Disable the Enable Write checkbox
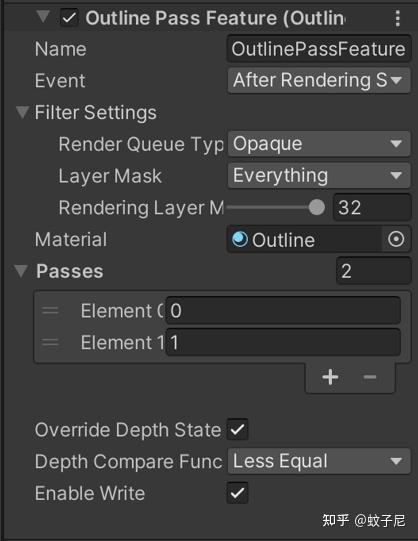This screenshot has height=541, width=418. (x=237, y=493)
